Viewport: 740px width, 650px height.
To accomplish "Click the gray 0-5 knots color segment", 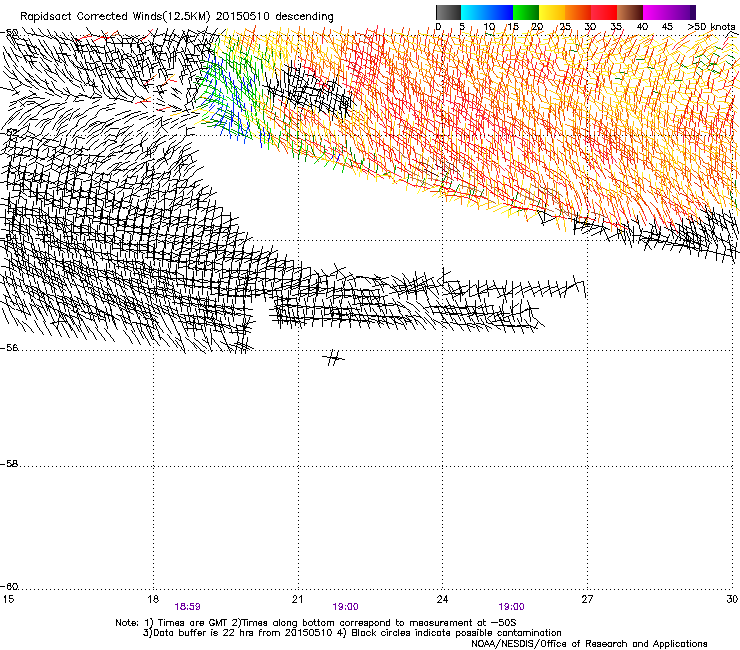I will (448, 12).
